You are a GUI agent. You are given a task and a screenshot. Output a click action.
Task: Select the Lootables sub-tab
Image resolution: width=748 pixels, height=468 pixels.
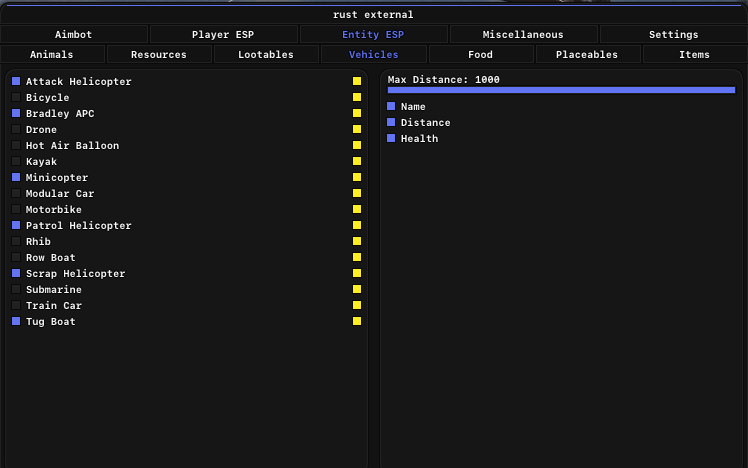266,54
